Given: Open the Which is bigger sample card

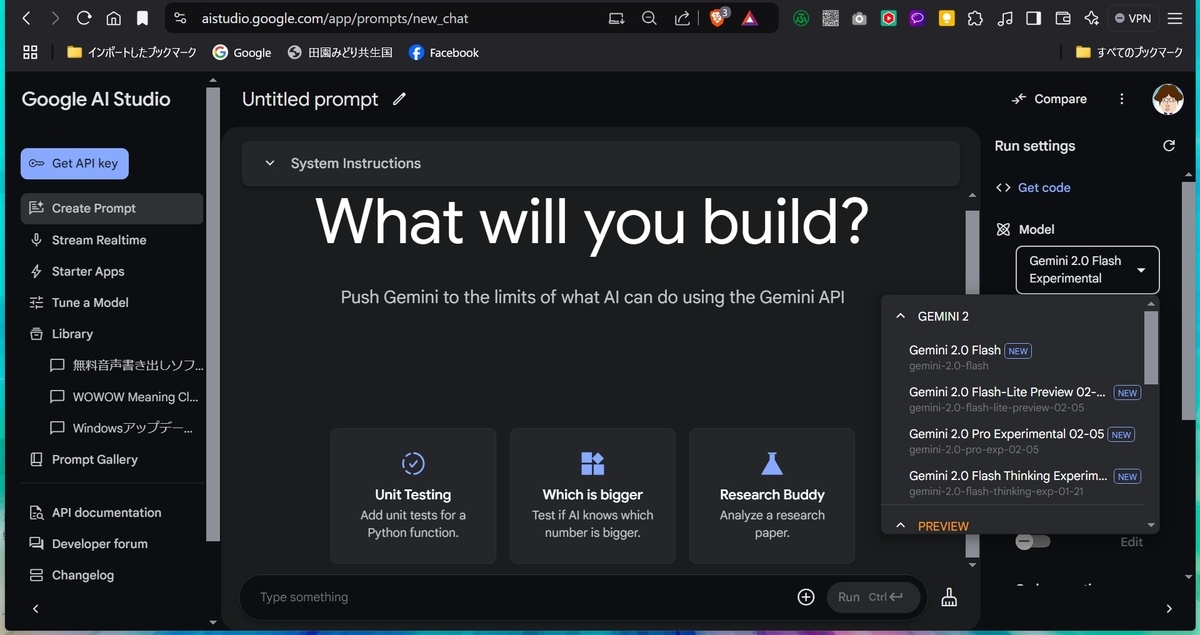Looking at the screenshot, I should coord(593,496).
